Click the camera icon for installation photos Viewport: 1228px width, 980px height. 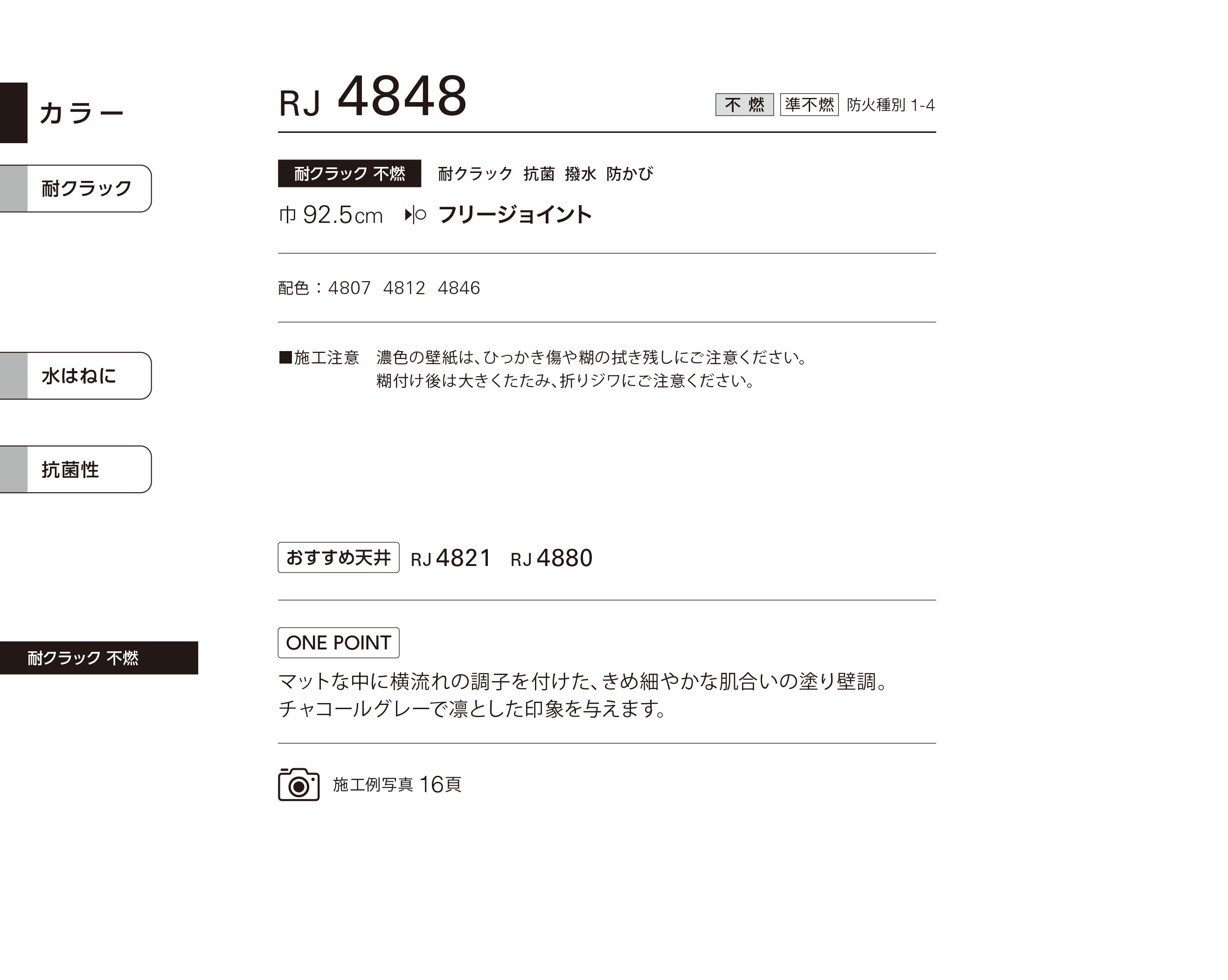click(298, 784)
